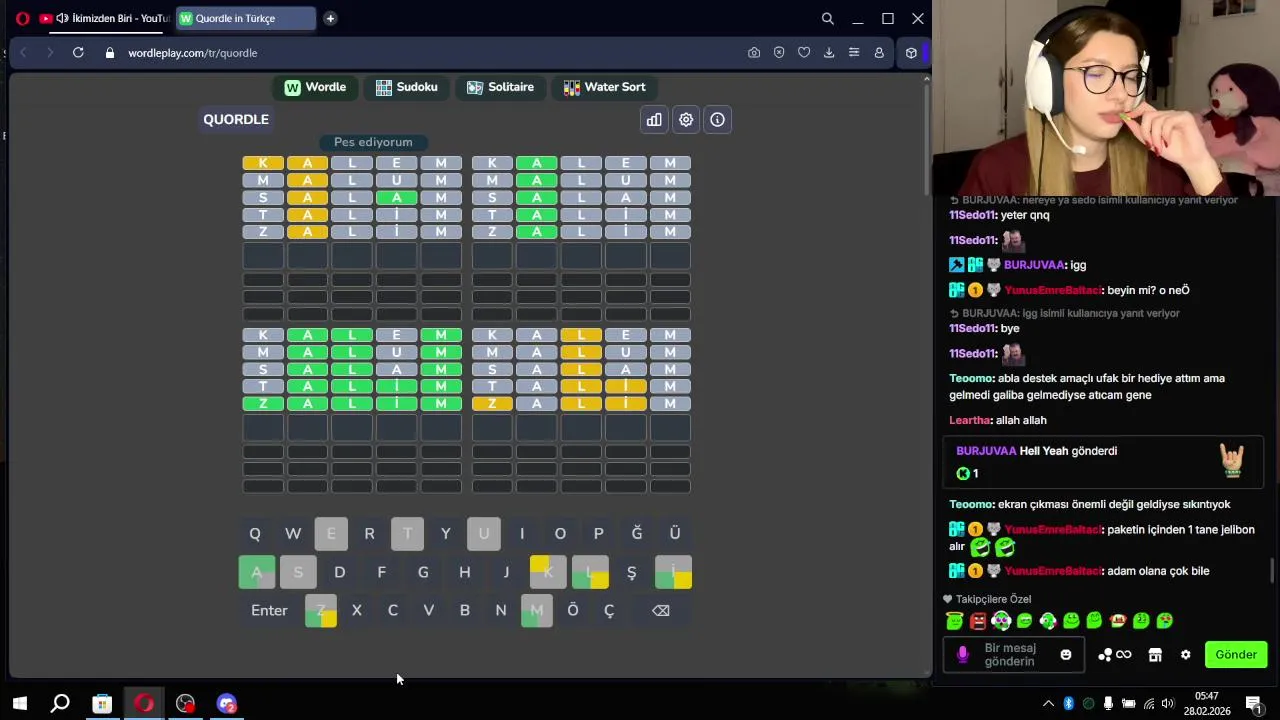Open the Opera snapshot camera icon
The image size is (1280, 720).
(x=754, y=53)
